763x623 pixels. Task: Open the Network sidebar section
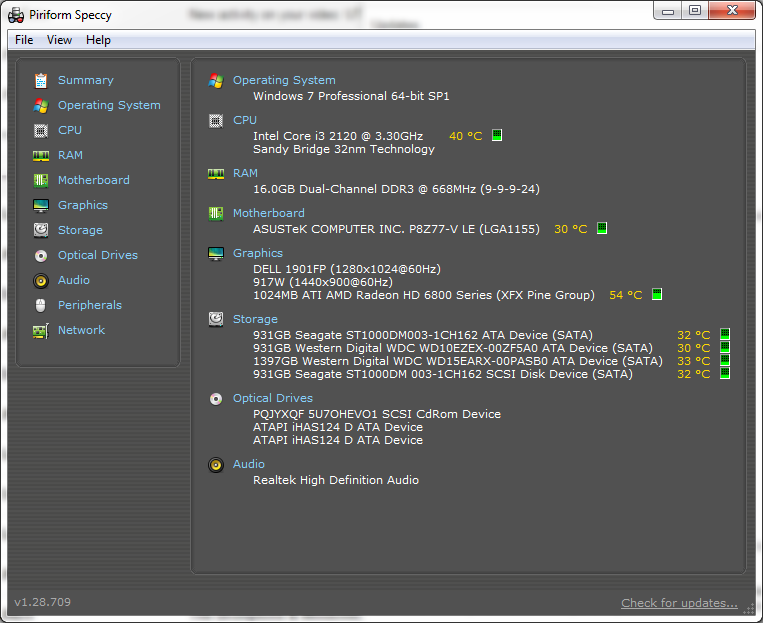pos(81,330)
